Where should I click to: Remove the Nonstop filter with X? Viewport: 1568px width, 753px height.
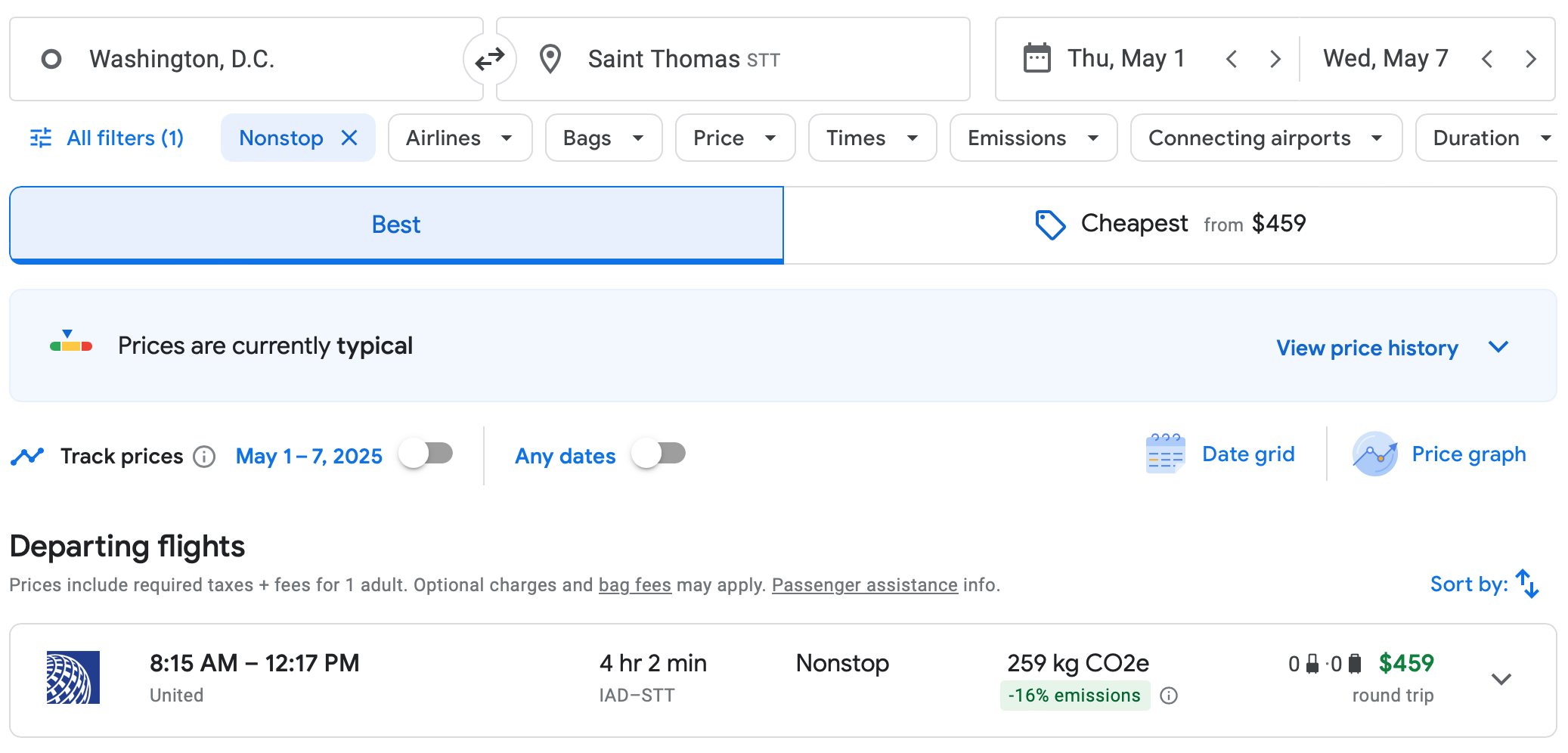point(349,138)
